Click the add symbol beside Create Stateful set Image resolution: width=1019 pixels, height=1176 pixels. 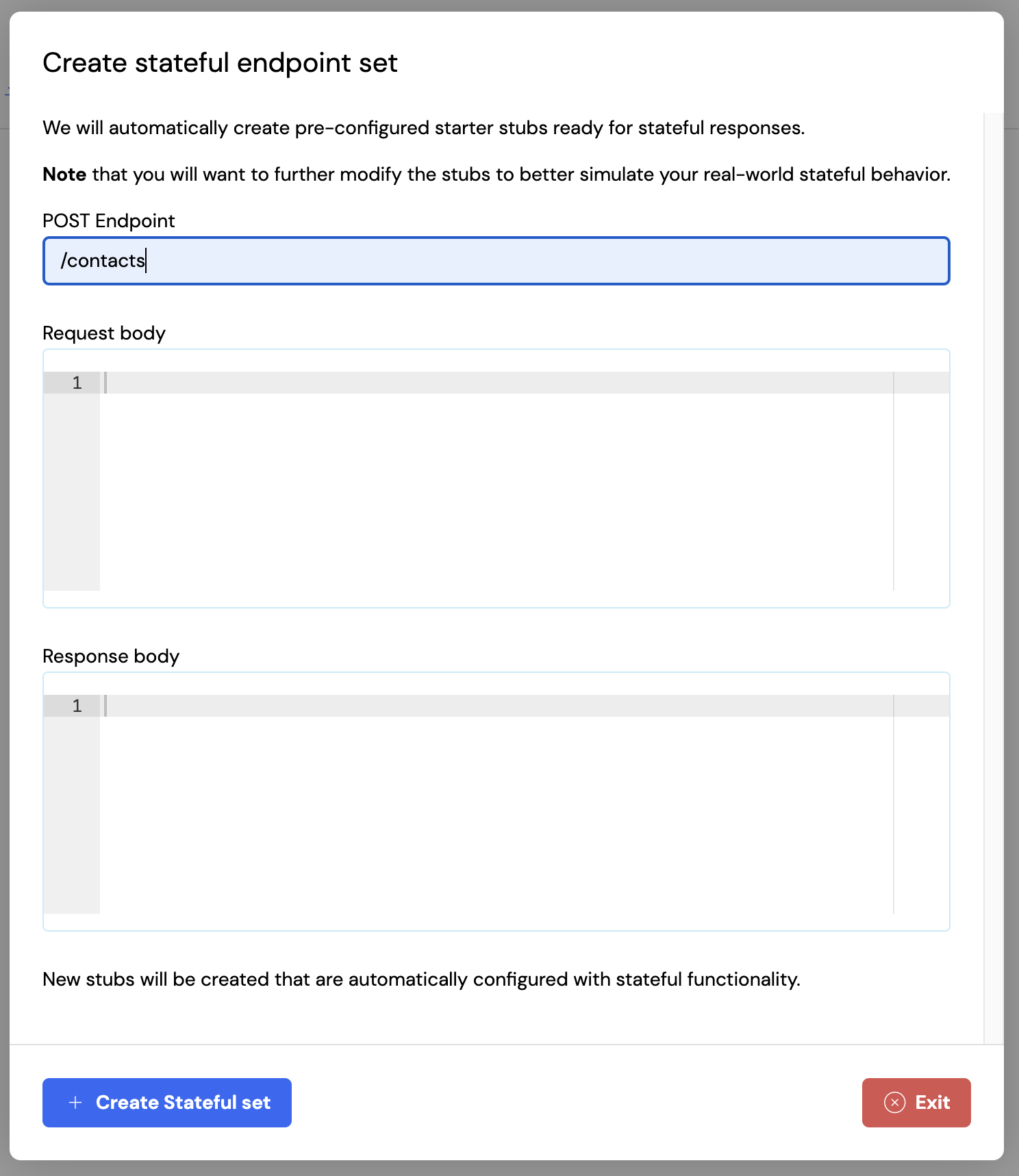pos(75,1102)
